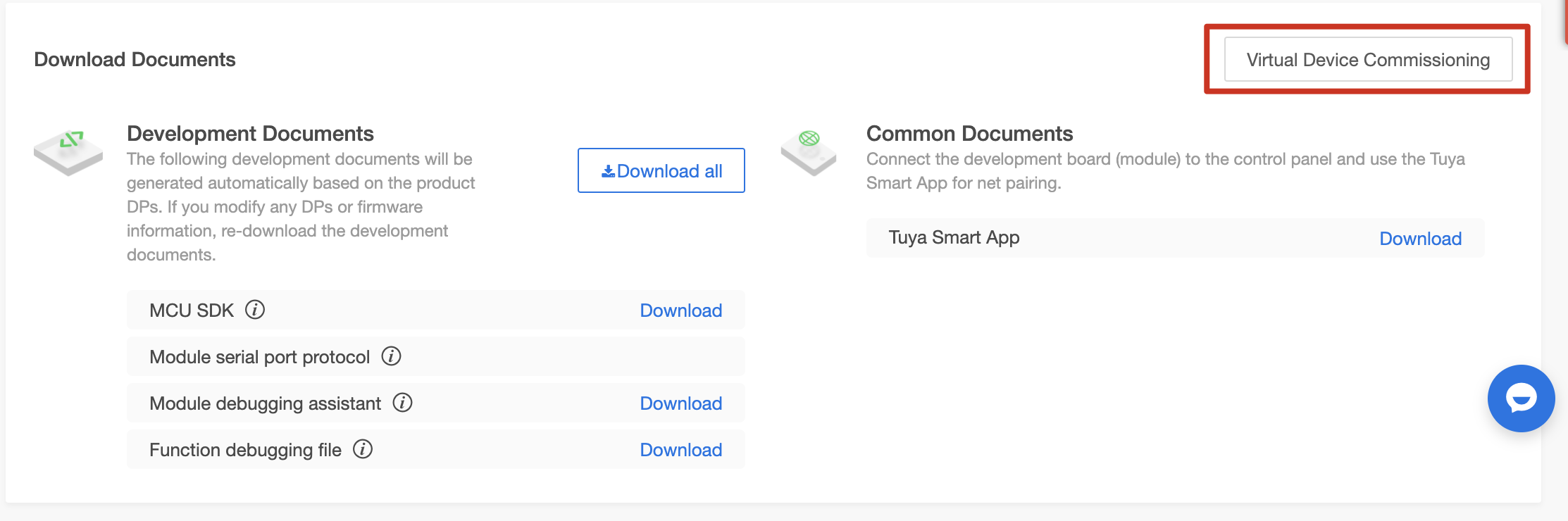Click the Development Documents heading
This screenshot has width=1568, height=521.
[250, 134]
